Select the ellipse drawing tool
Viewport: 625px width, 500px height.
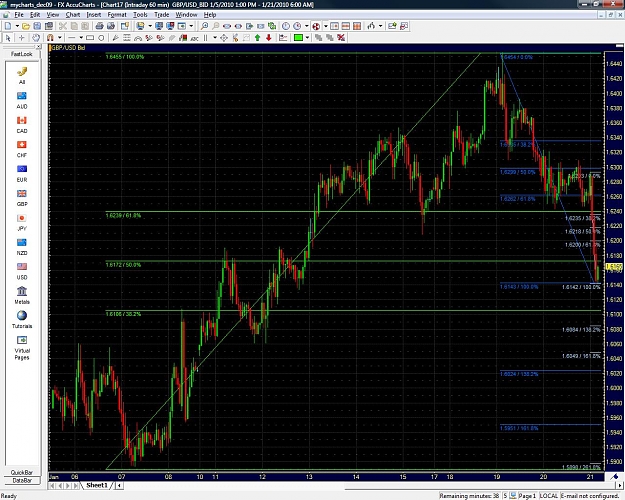pyautogui.click(x=101, y=37)
